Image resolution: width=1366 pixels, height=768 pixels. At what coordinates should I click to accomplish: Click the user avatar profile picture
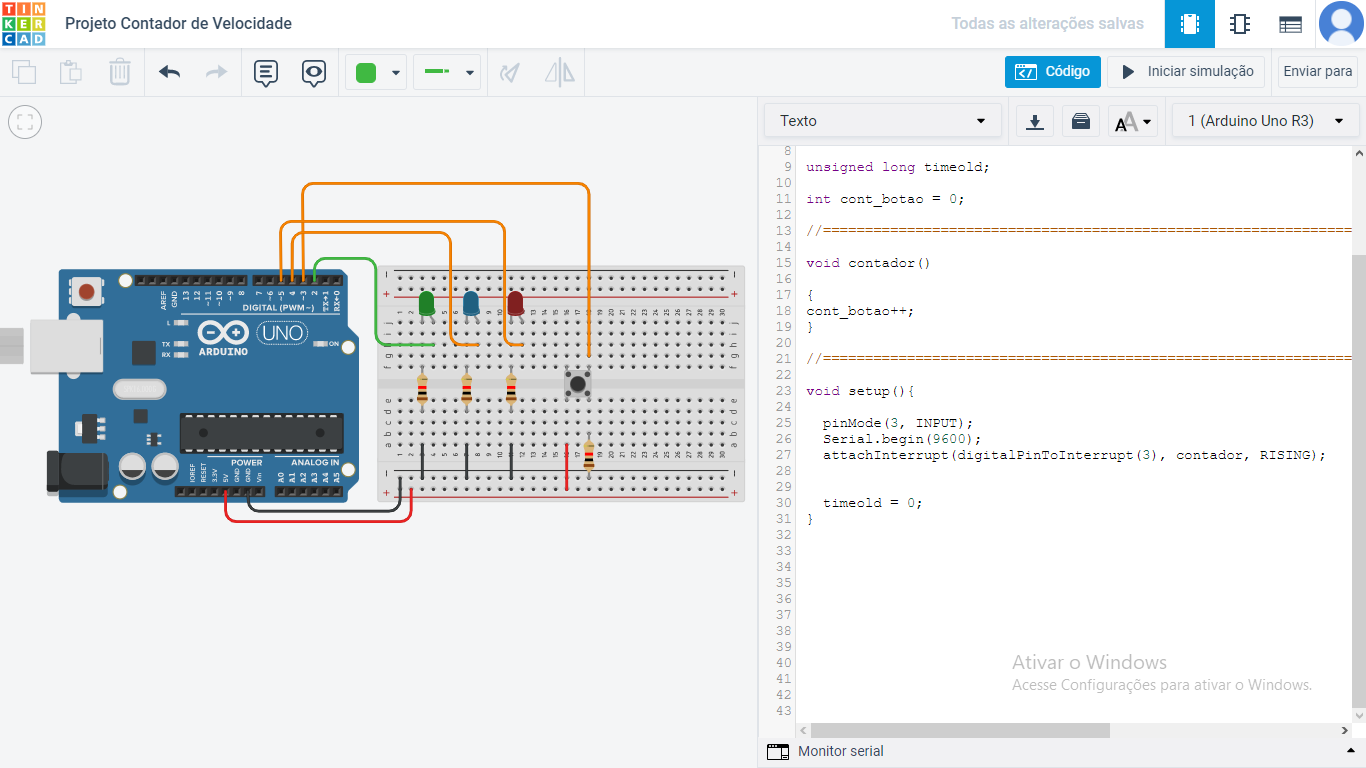1343,24
